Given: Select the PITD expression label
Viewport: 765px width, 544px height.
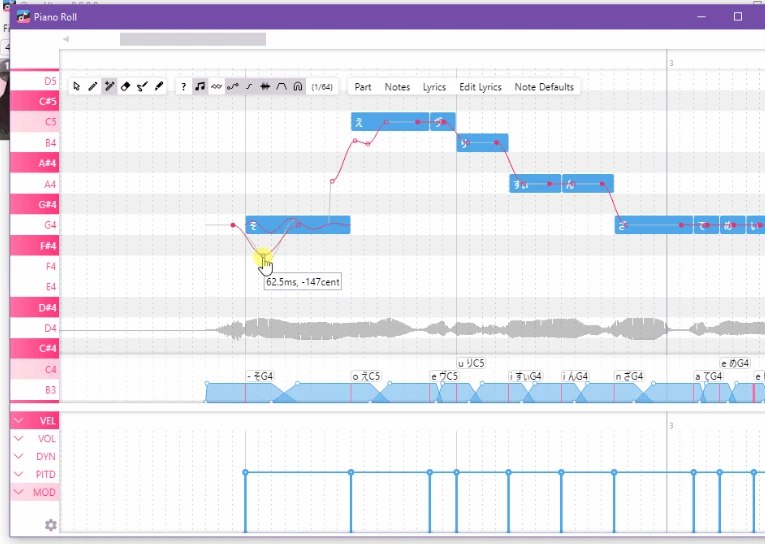Looking at the screenshot, I should 45,474.
